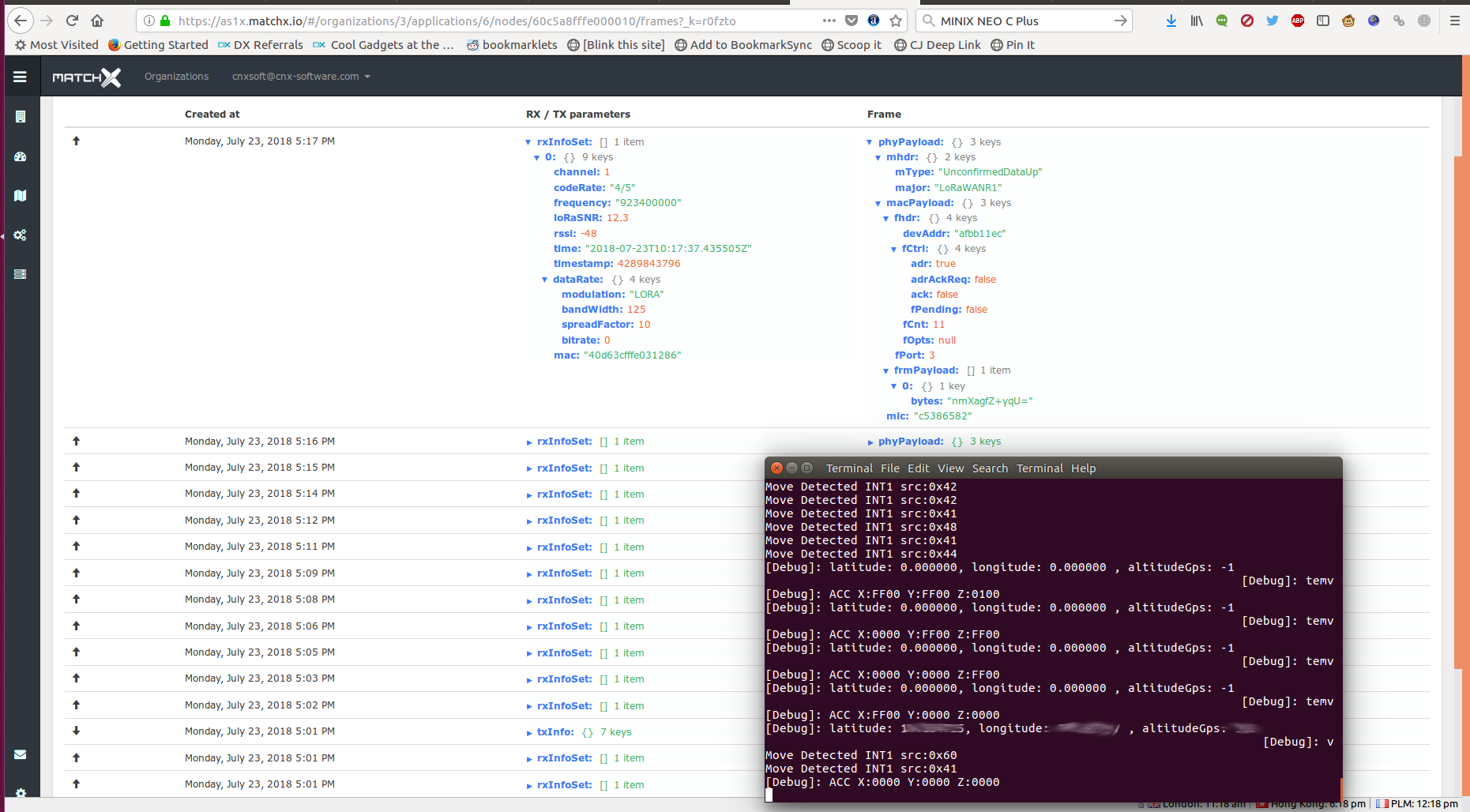This screenshot has width=1470, height=812.
Task: Open the Organizations link in header
Action: [176, 77]
